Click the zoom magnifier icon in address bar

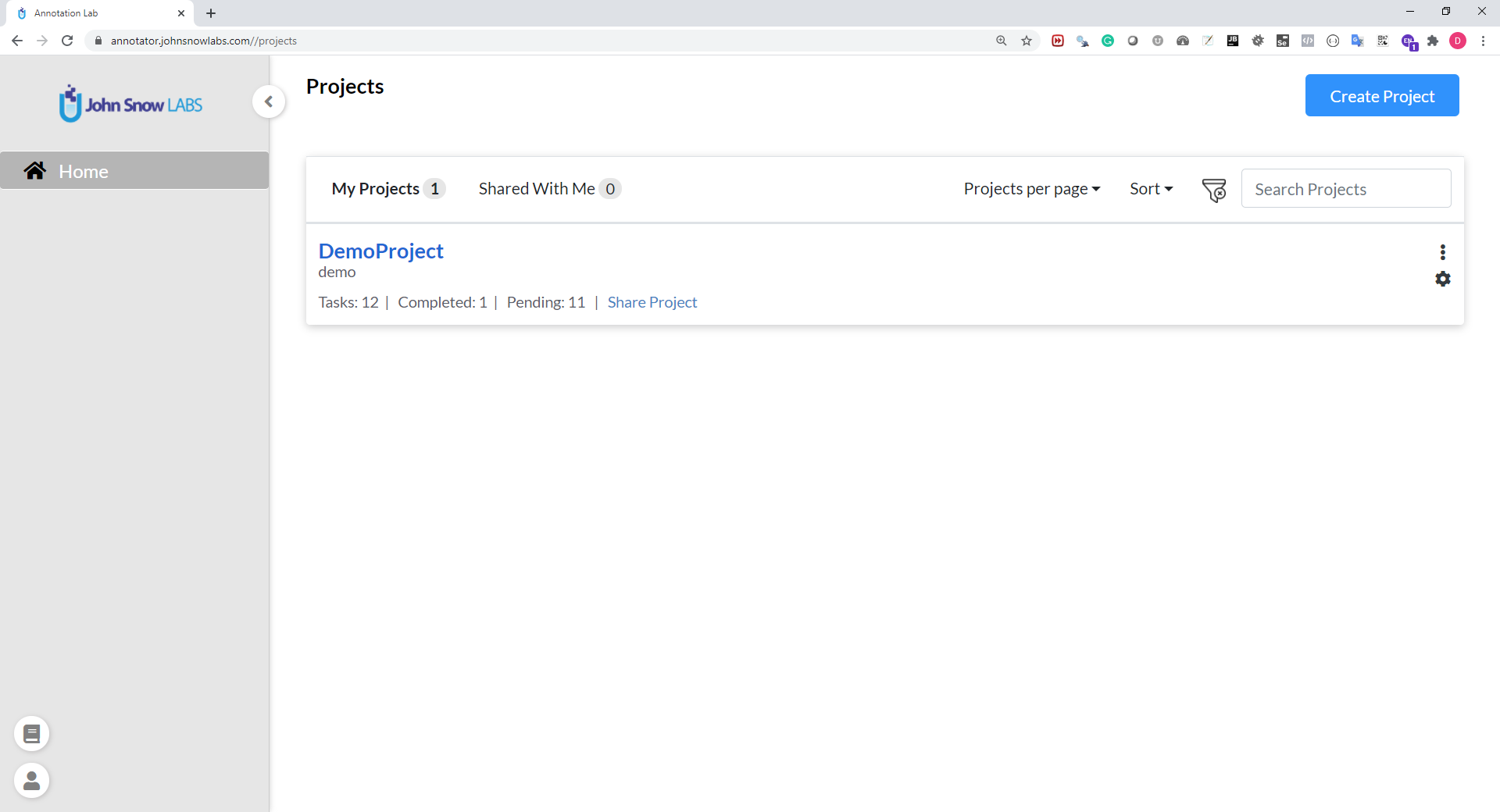tap(1002, 41)
